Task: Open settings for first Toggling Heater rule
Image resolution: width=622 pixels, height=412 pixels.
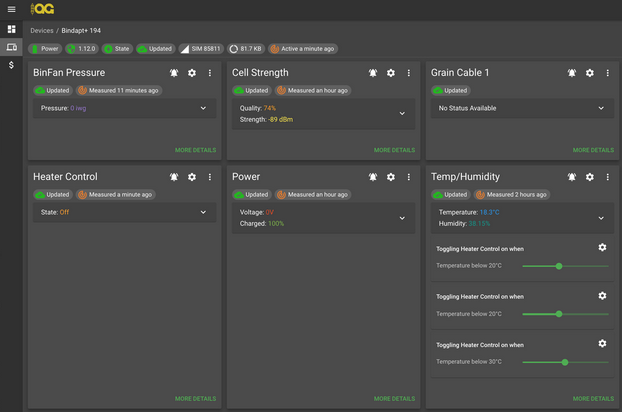Action: 602,248
